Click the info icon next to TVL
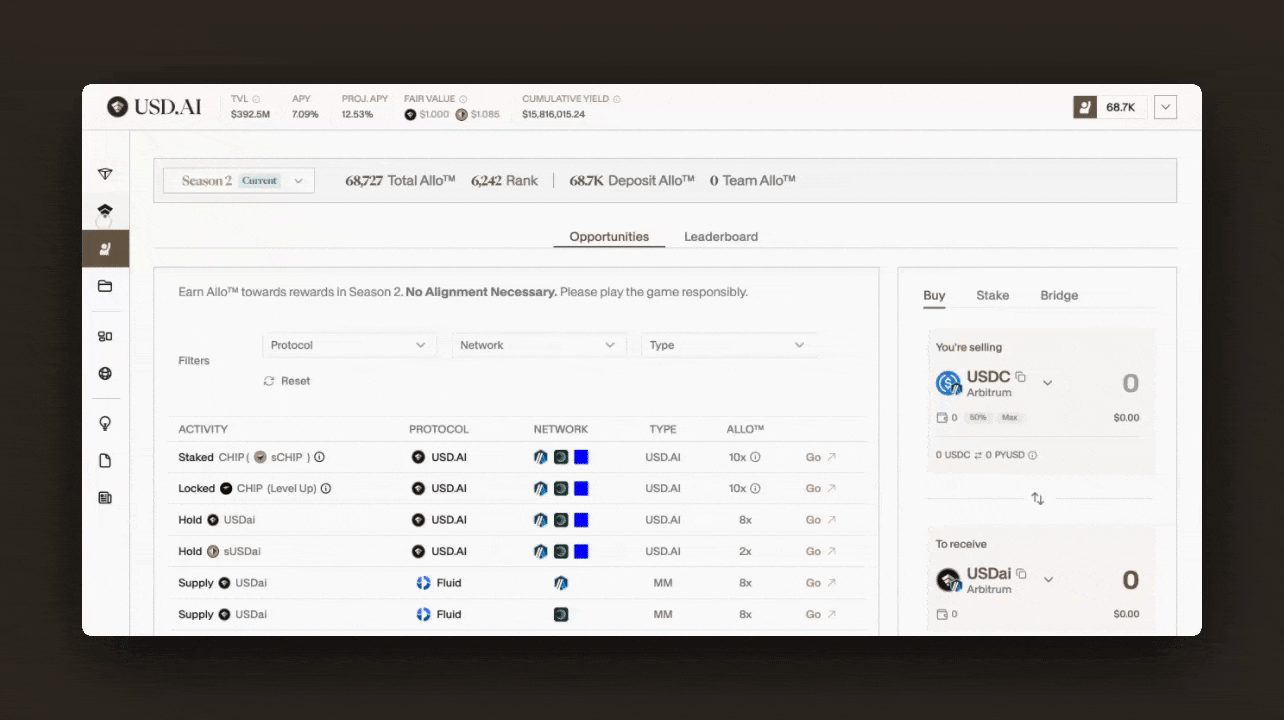The height and width of the screenshot is (720, 1284). click(256, 99)
